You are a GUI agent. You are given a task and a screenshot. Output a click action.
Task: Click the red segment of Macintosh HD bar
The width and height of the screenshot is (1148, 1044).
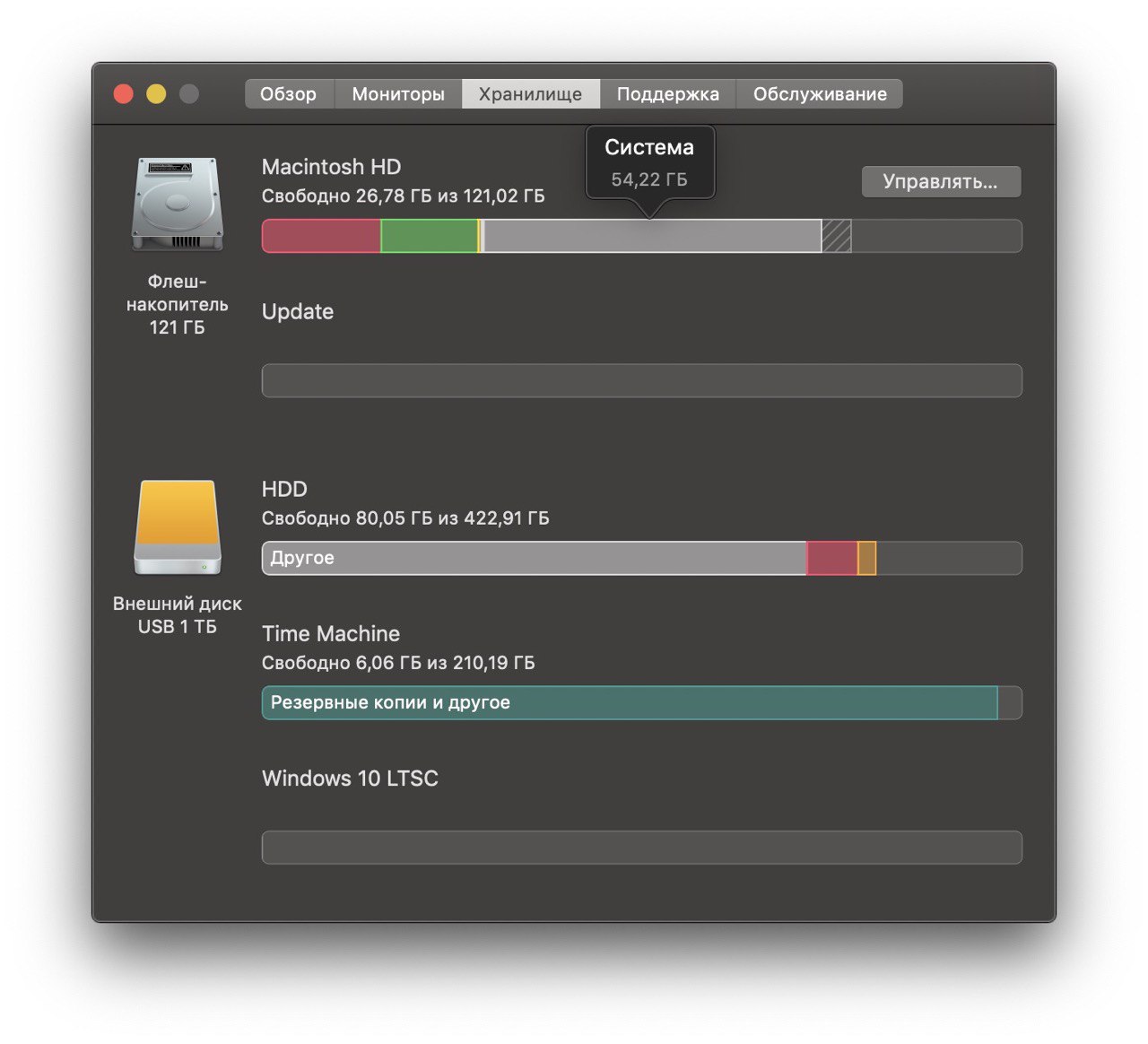click(321, 236)
